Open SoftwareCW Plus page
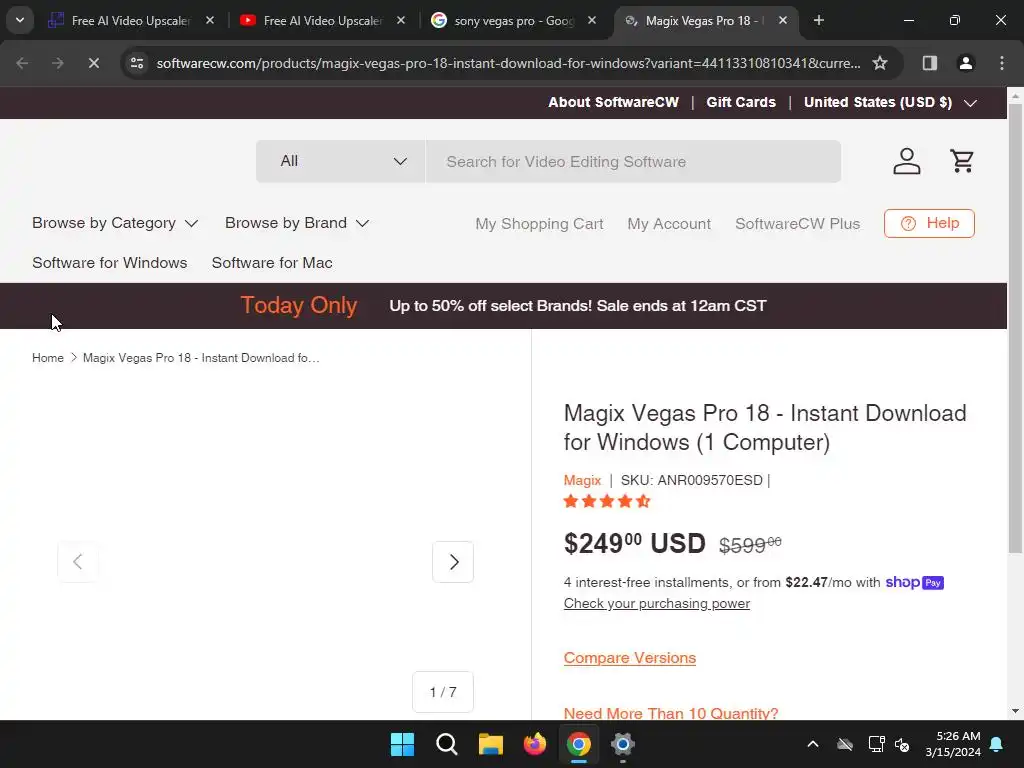Screen dimensions: 1024x768 click(x=797, y=224)
